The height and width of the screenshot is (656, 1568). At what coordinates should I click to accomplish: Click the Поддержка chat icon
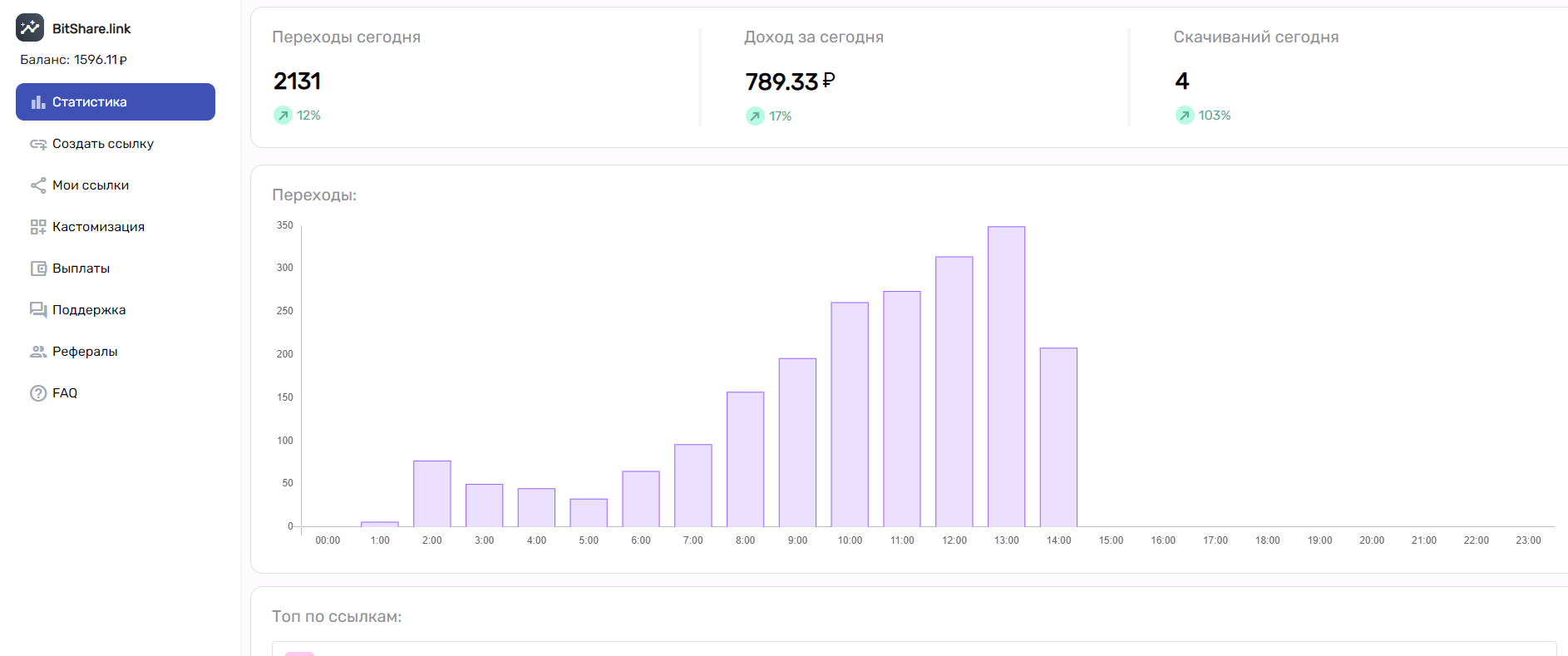[x=38, y=310]
